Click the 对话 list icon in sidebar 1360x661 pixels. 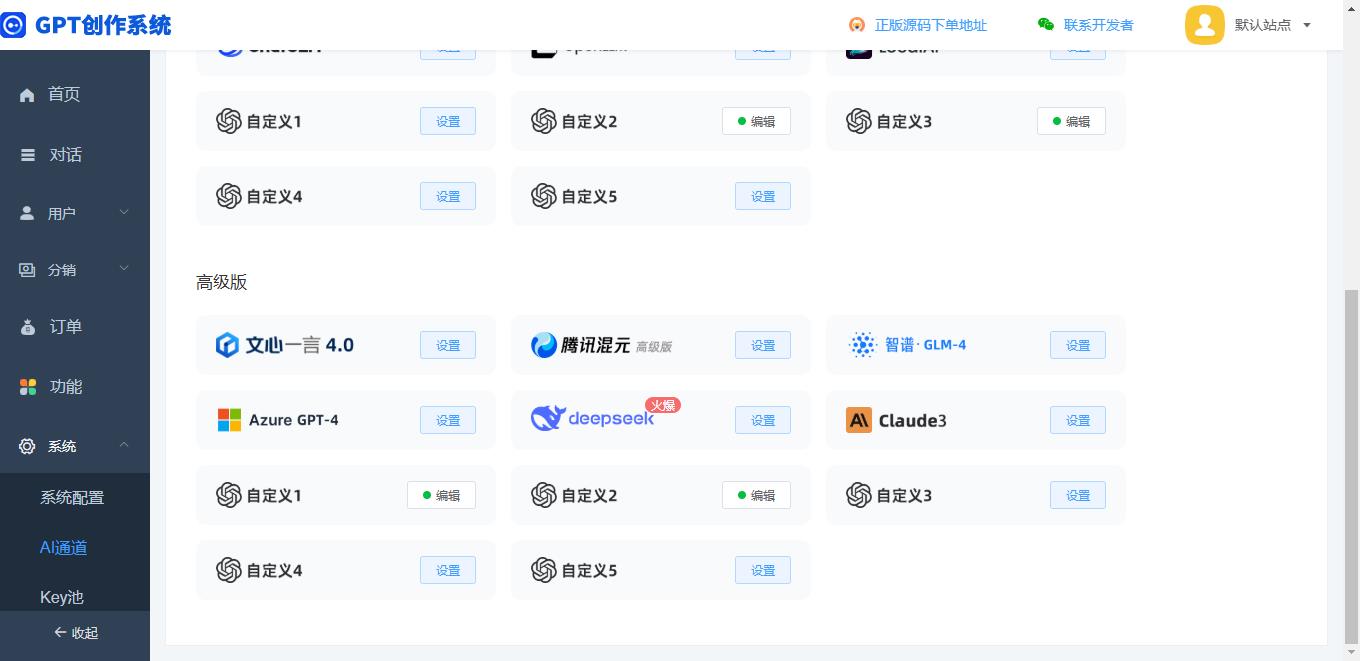(x=28, y=155)
